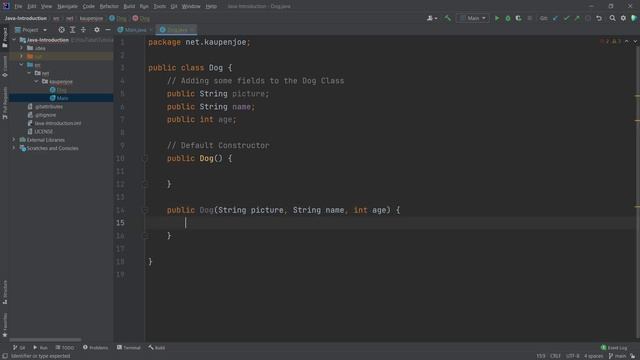
Task: Open the Project view selector dropdown
Action: tap(31, 30)
